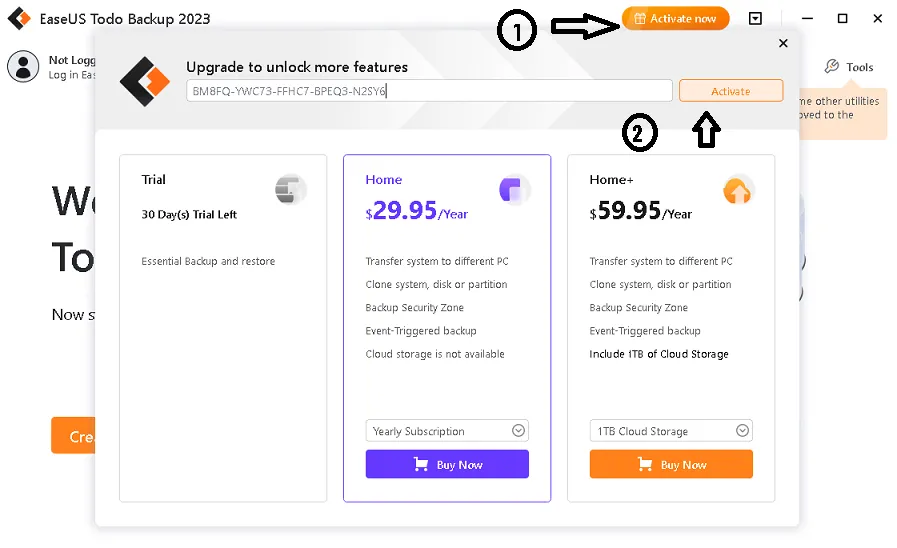Viewport: 897px width, 548px height.
Task: Click the Trial plan badge icon
Action: pyautogui.click(x=290, y=189)
